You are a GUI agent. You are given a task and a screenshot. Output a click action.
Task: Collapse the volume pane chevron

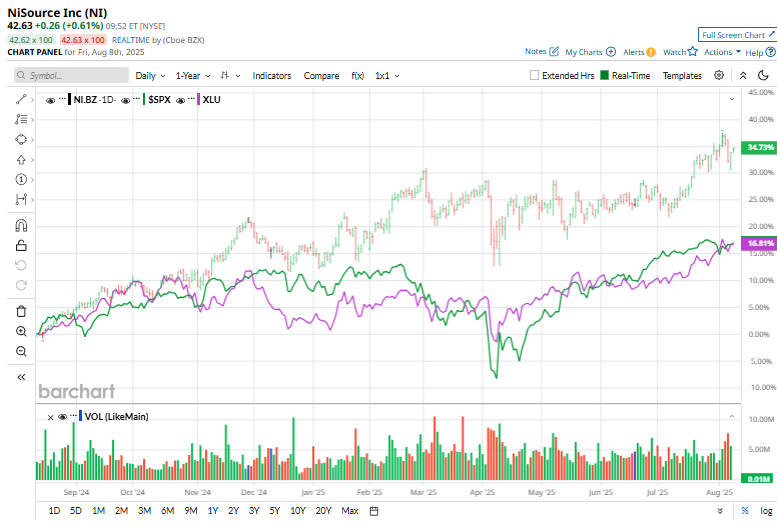pyautogui.click(x=732, y=417)
